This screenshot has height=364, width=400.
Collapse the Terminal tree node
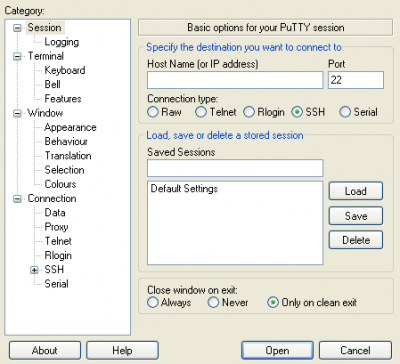[17, 56]
